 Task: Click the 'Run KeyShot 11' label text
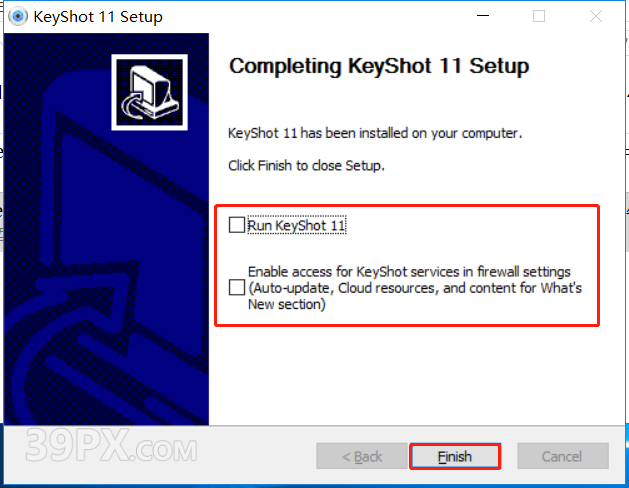(x=296, y=225)
